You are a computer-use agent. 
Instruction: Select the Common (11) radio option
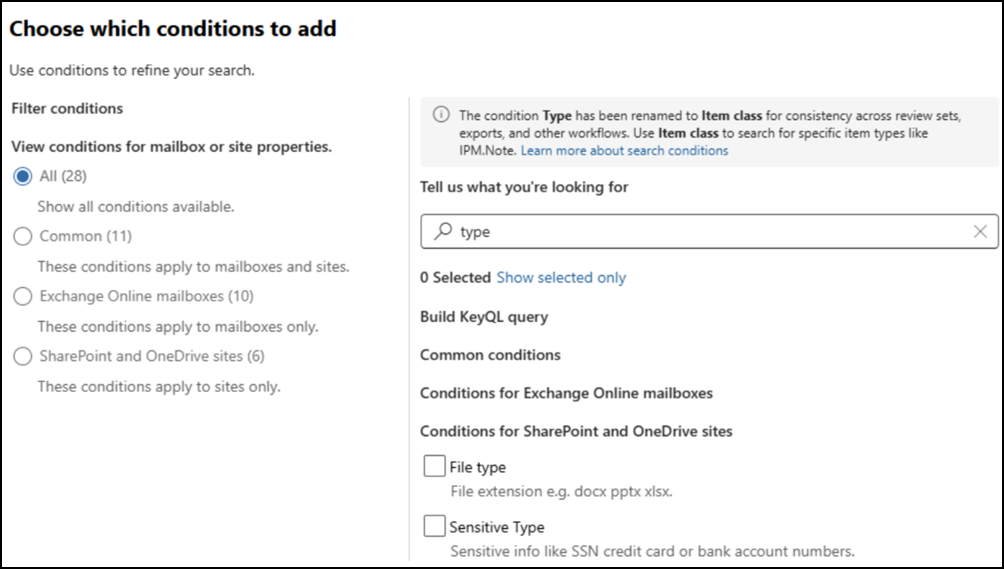(x=23, y=236)
